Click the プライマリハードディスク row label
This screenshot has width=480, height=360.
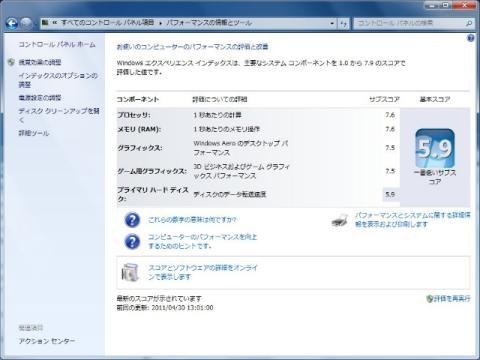[x=153, y=194]
